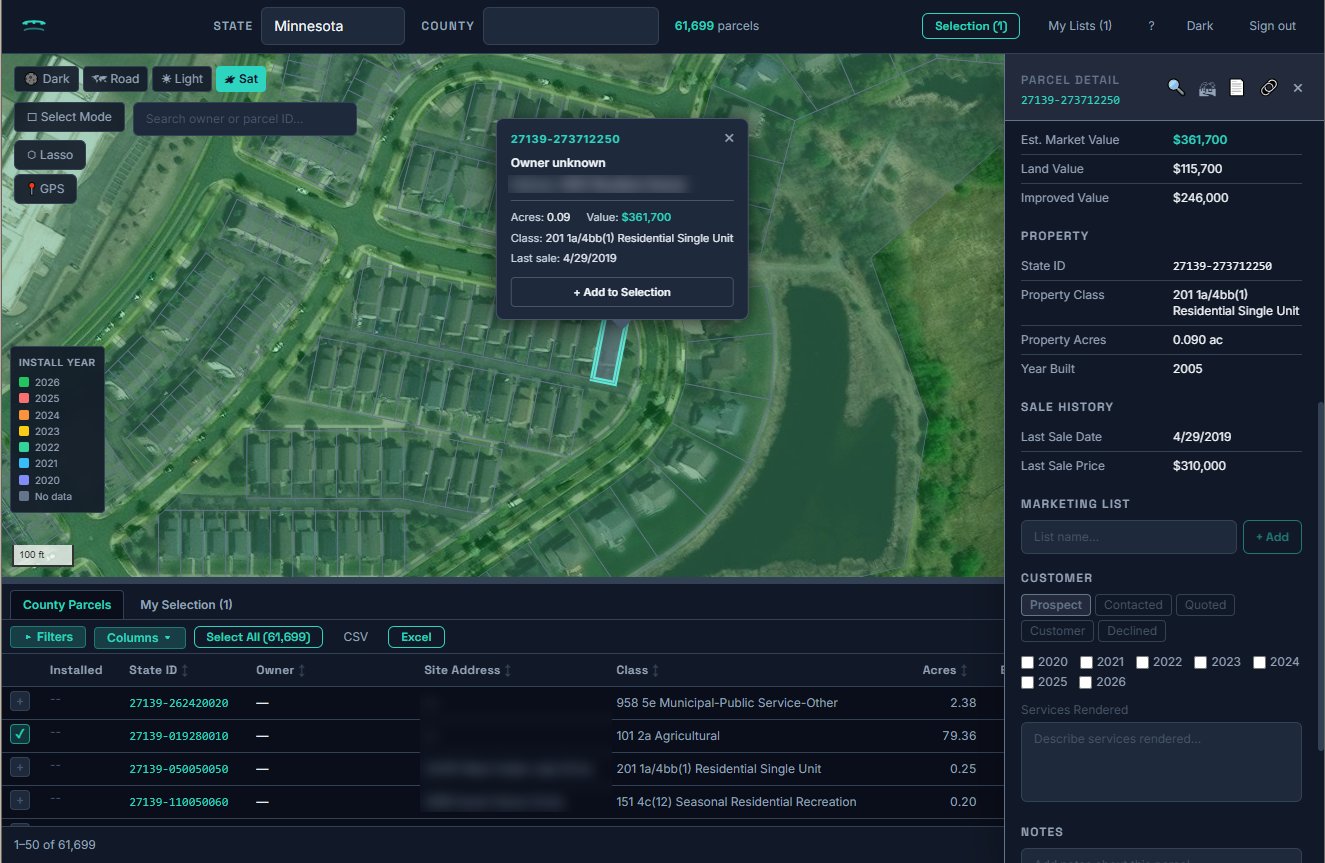Close the Parcel Detail panel

pyautogui.click(x=1298, y=88)
